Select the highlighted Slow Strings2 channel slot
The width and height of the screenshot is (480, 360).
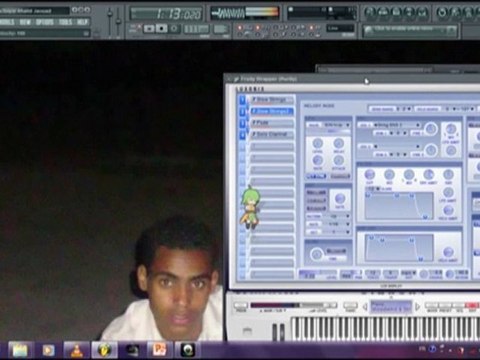pos(272,111)
